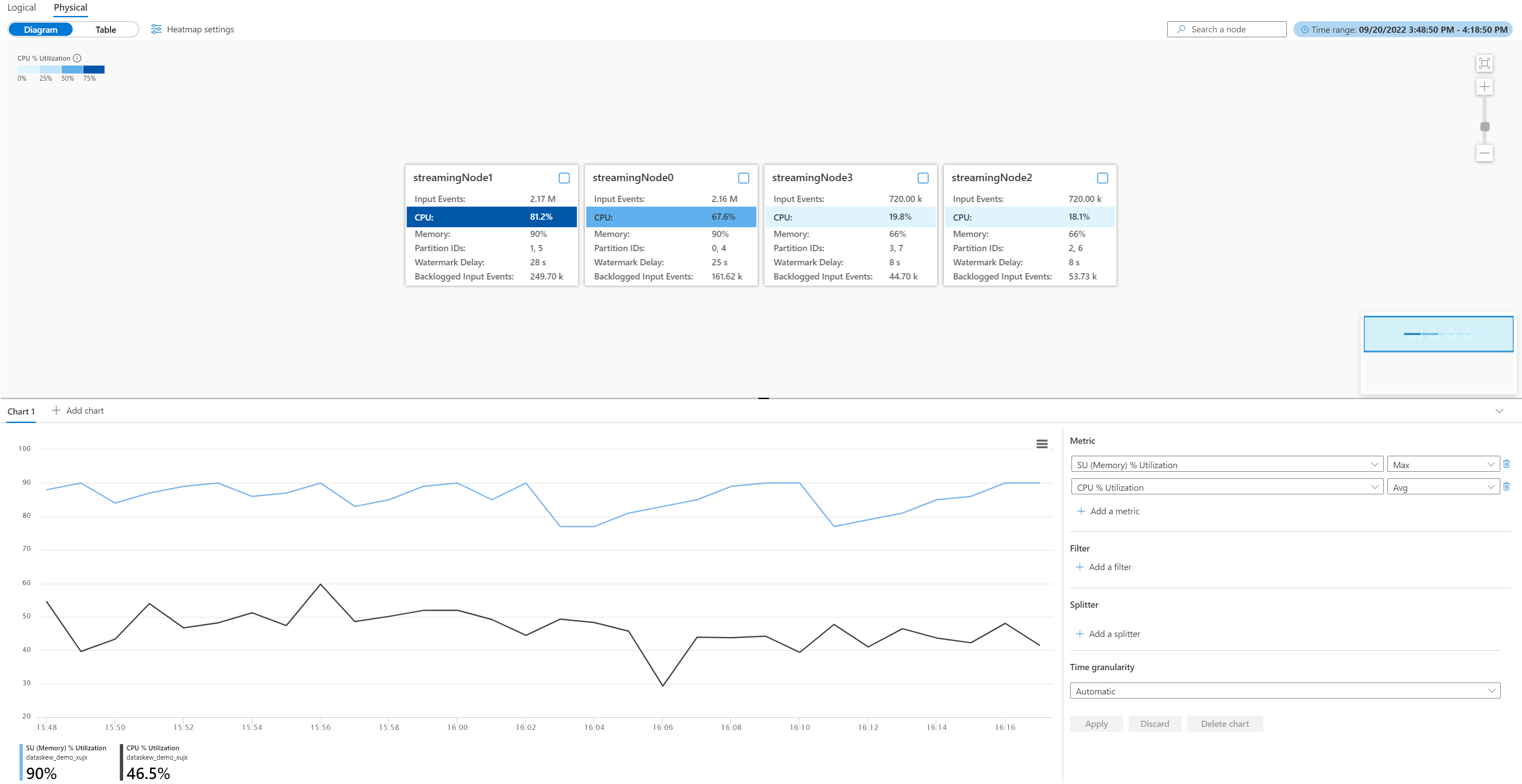This screenshot has width=1522, height=784.
Task: Click the diagram zoom slider handle
Action: [1484, 127]
